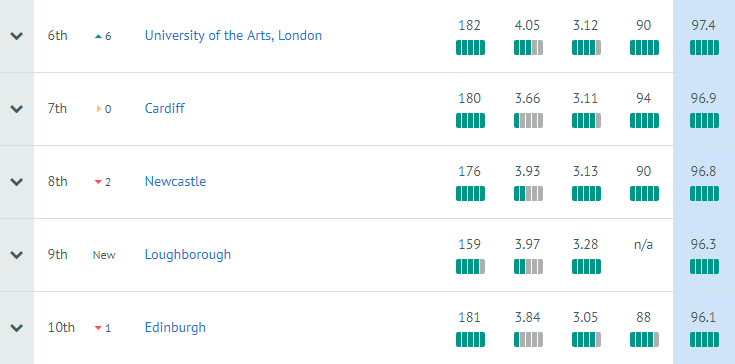This screenshot has height=364, width=735.
Task: Click bar indicator under Newcastle's 3.93 score
Action: click(528, 193)
